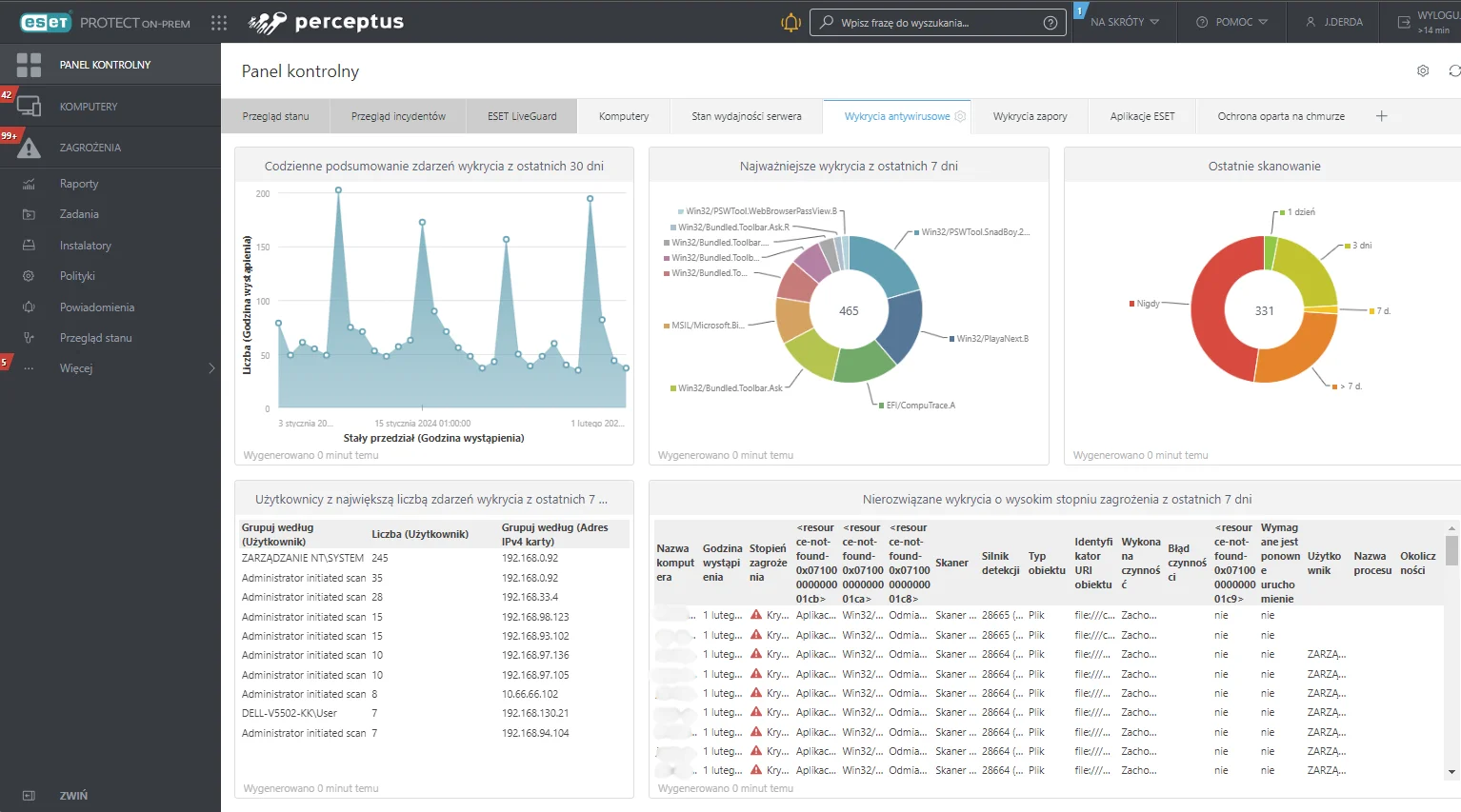
Task: Expand the Na skróty dropdown
Action: click(x=1125, y=22)
